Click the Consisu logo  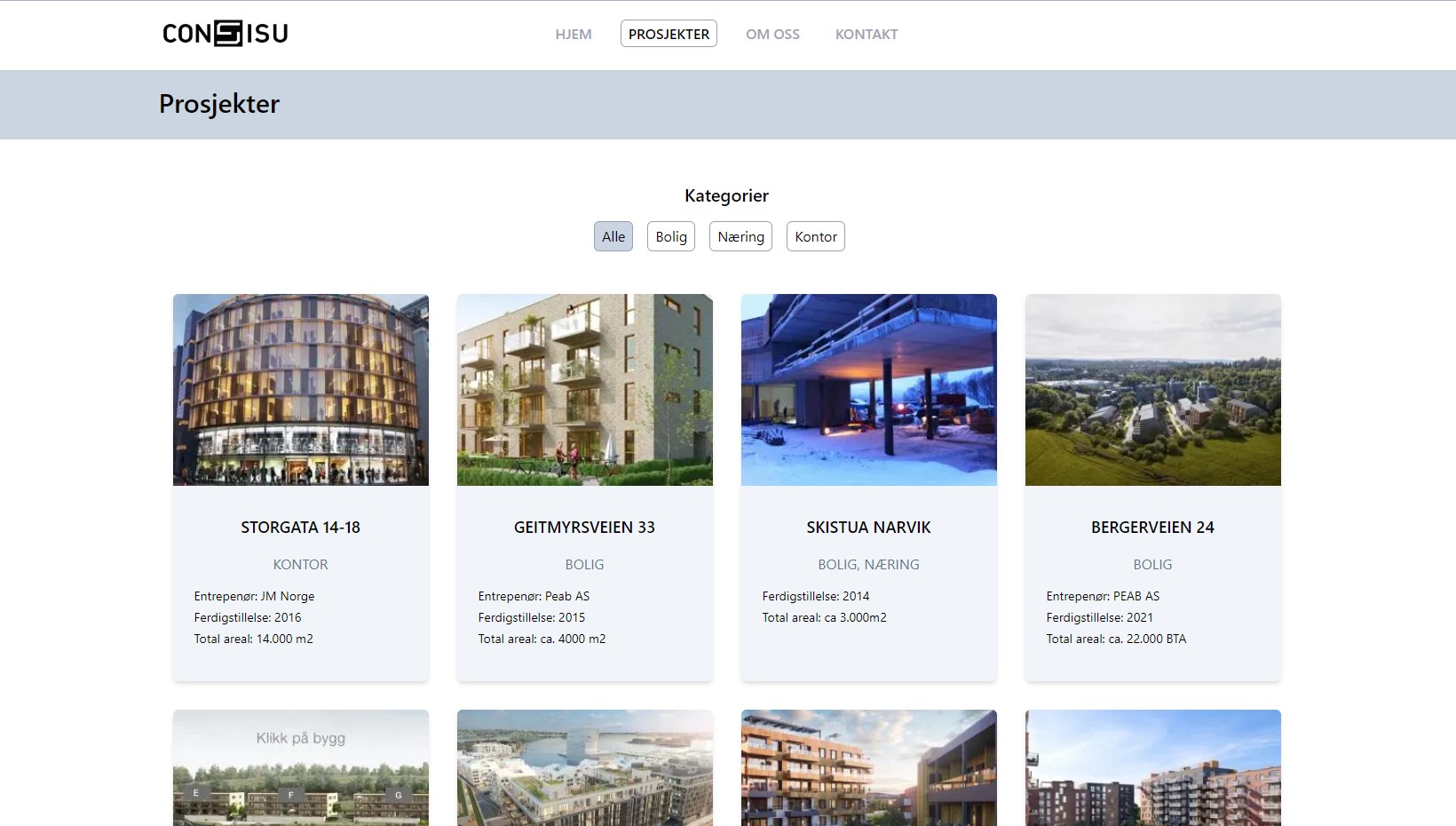click(x=226, y=34)
